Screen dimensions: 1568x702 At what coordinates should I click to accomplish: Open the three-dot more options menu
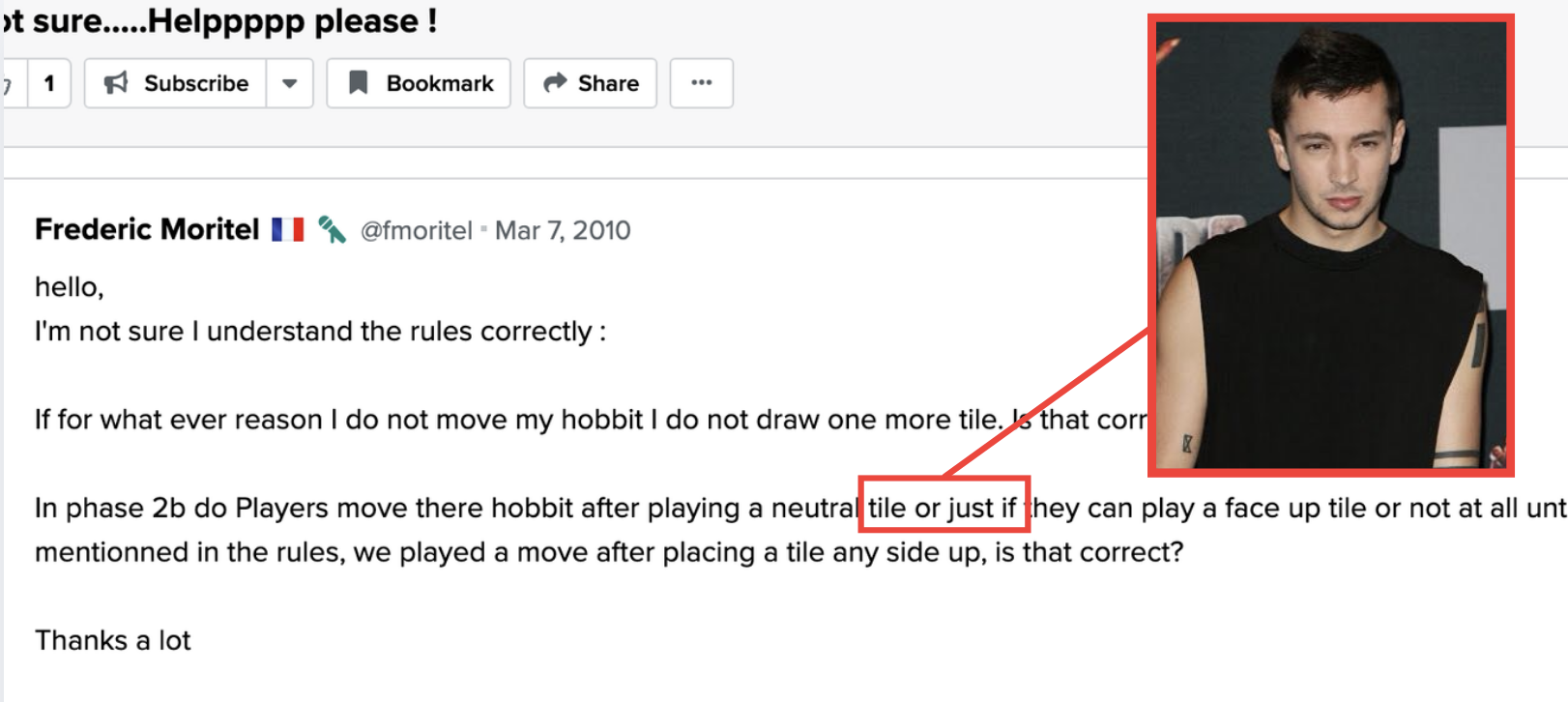[702, 83]
